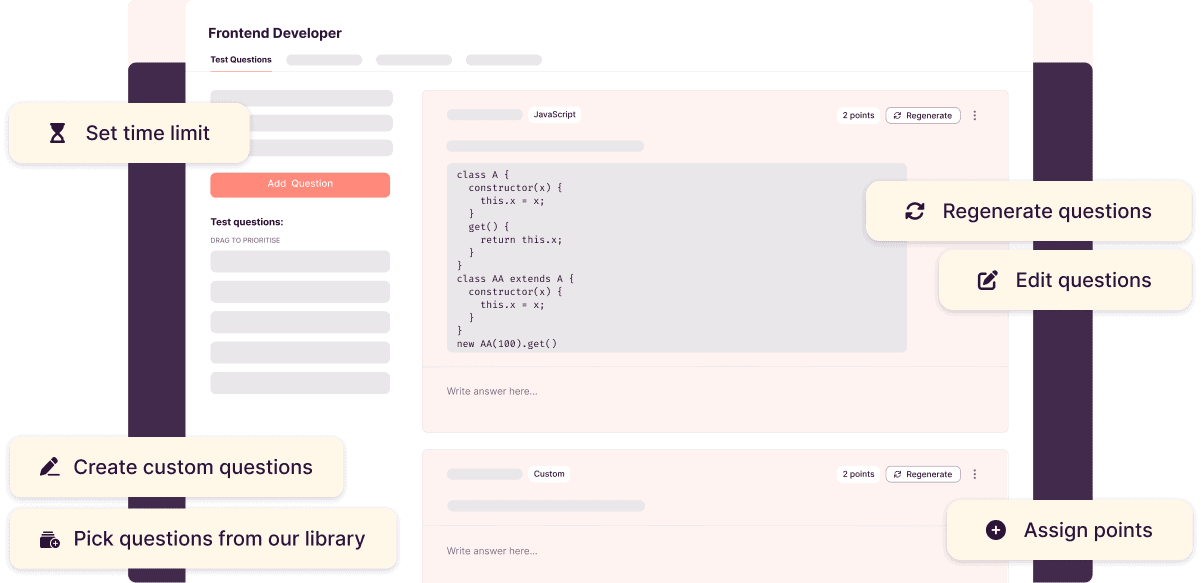The height and width of the screenshot is (583, 1201).
Task: Select the refresh icon in Regenerate questions callout
Action: (914, 211)
